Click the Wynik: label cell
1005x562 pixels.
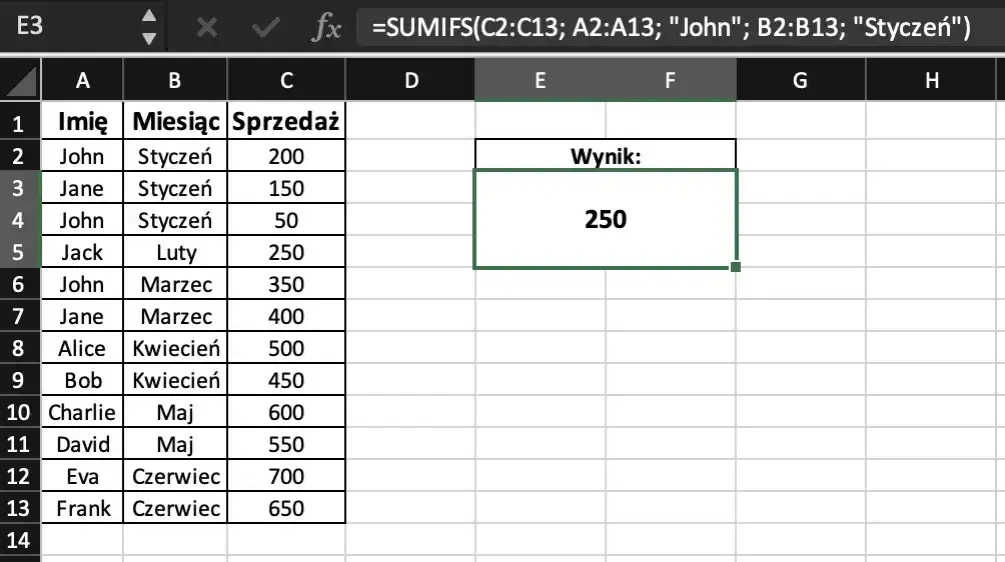tap(605, 156)
